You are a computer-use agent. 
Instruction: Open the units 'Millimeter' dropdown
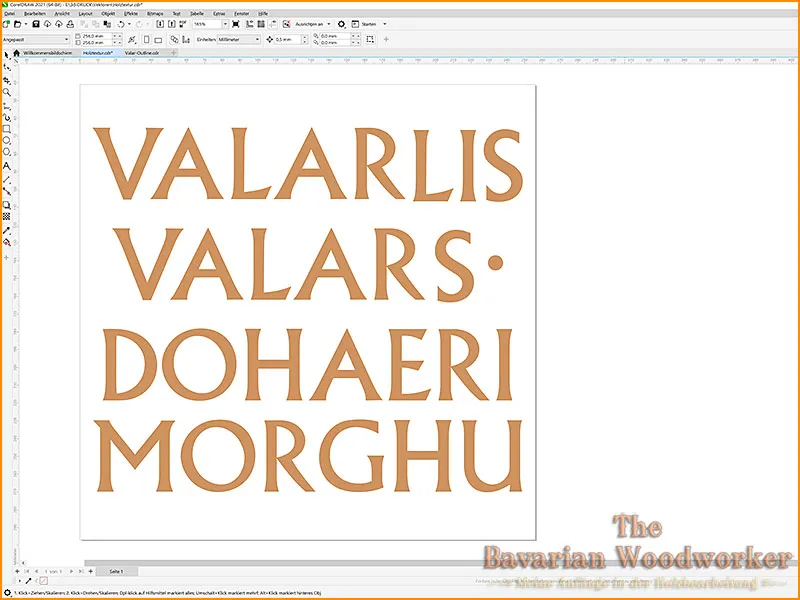point(257,39)
